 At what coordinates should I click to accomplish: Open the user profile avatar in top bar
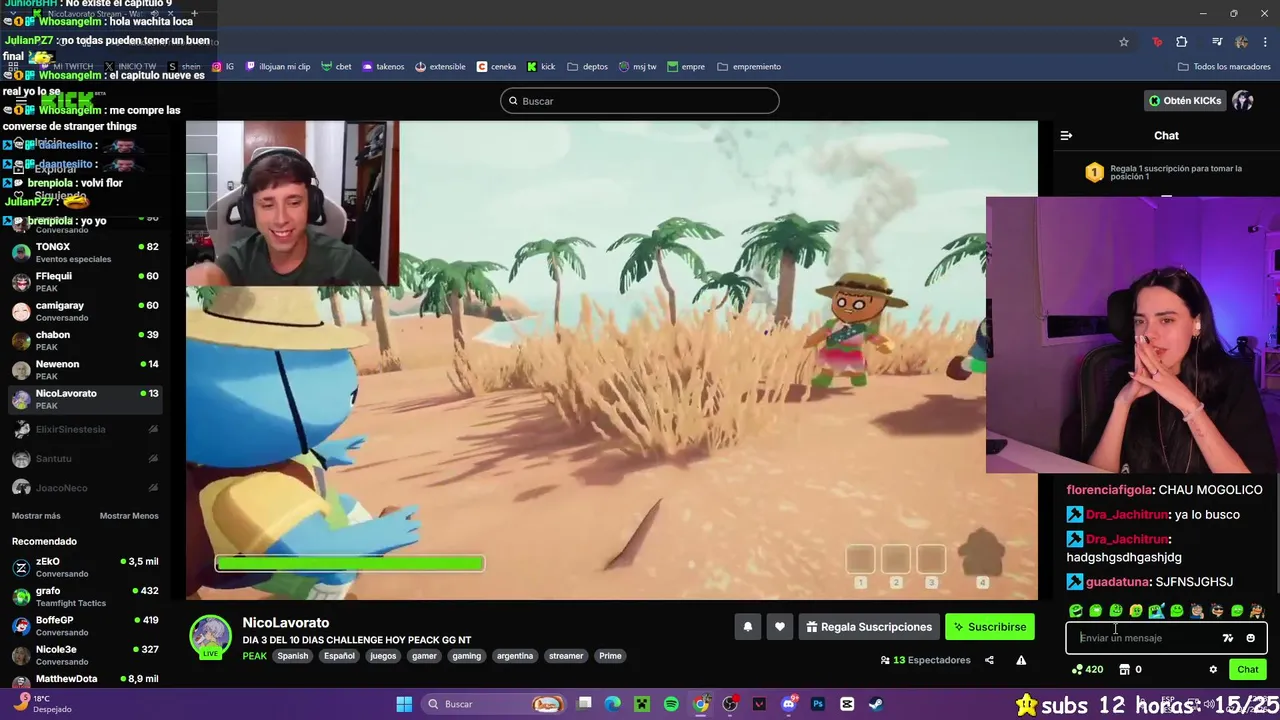(1243, 101)
